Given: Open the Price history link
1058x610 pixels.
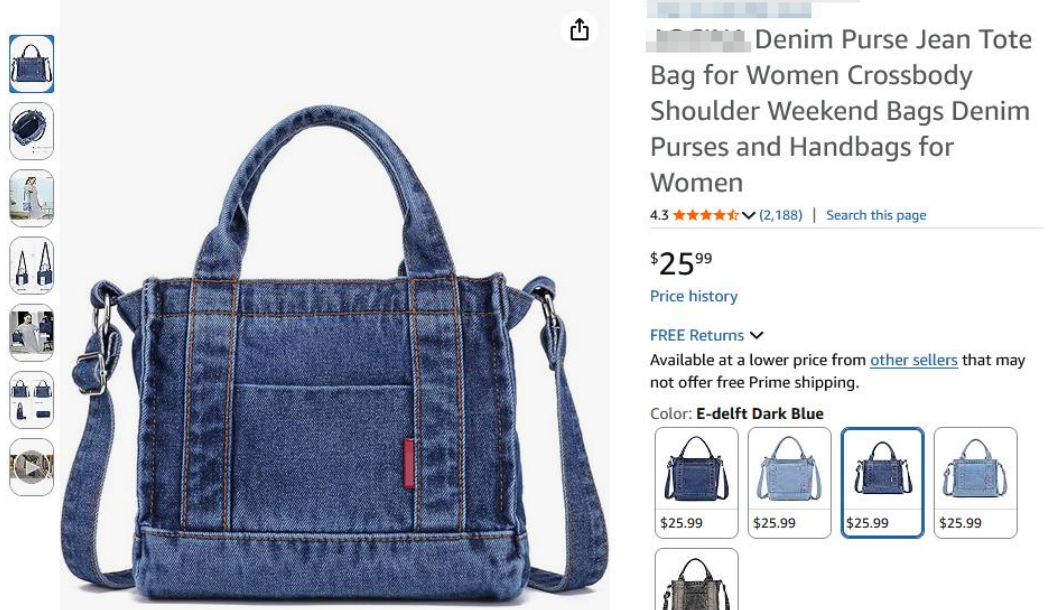Looking at the screenshot, I should 694,296.
